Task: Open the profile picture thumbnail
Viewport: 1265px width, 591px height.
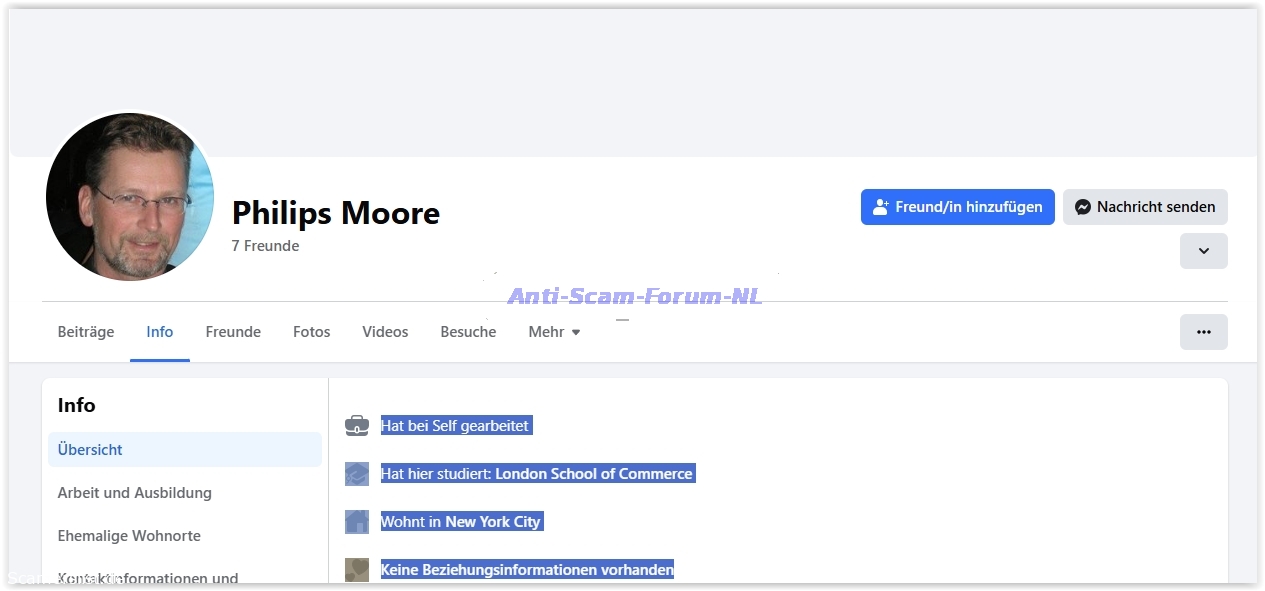Action: tap(130, 196)
